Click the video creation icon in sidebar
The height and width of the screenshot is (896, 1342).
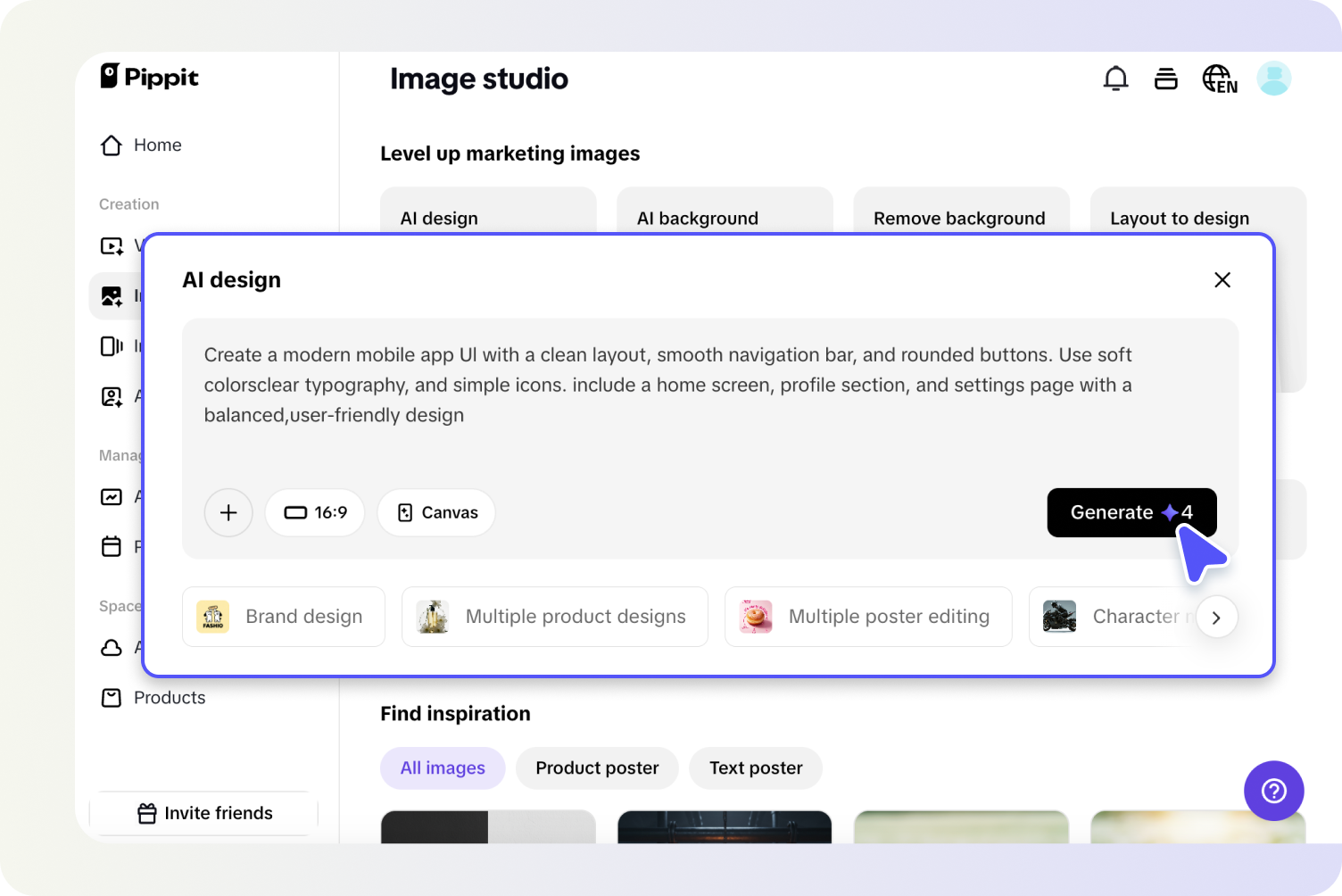pyautogui.click(x=111, y=245)
